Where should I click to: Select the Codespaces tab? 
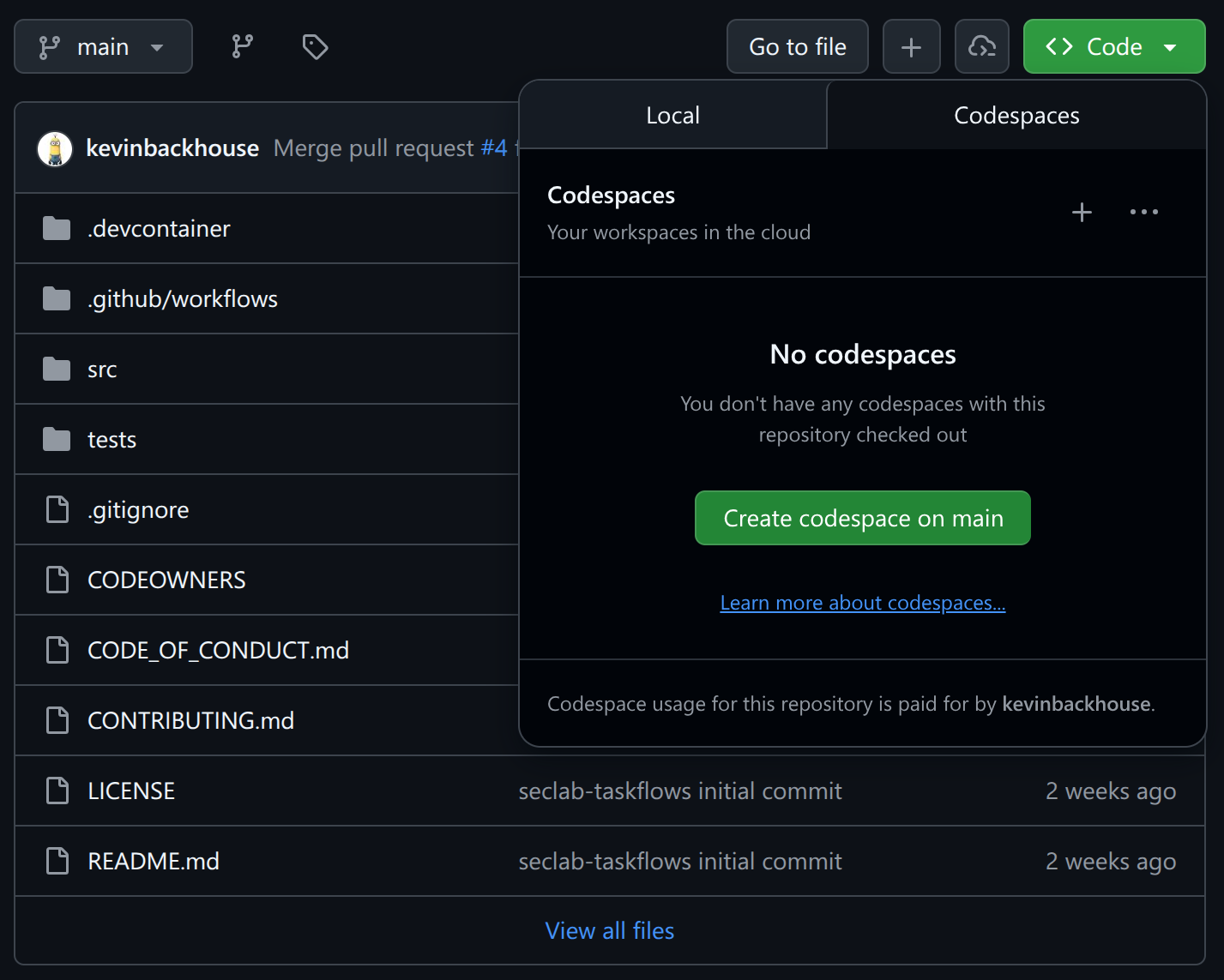[1016, 115]
